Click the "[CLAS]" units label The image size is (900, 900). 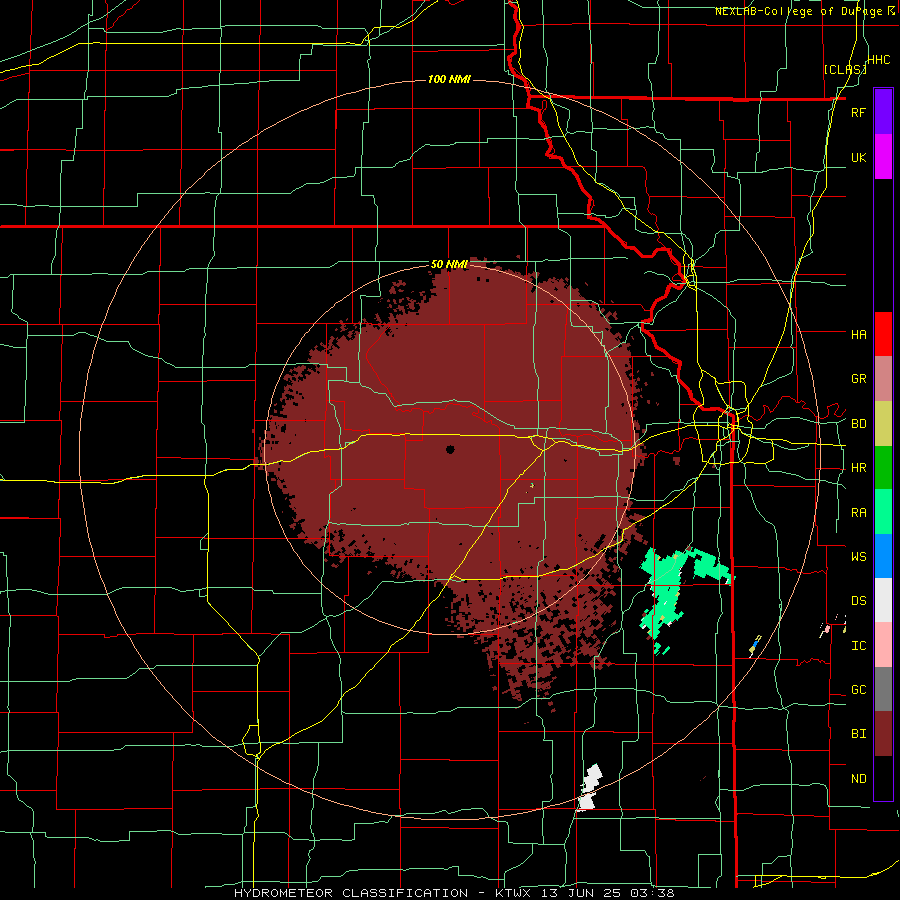[x=845, y=69]
